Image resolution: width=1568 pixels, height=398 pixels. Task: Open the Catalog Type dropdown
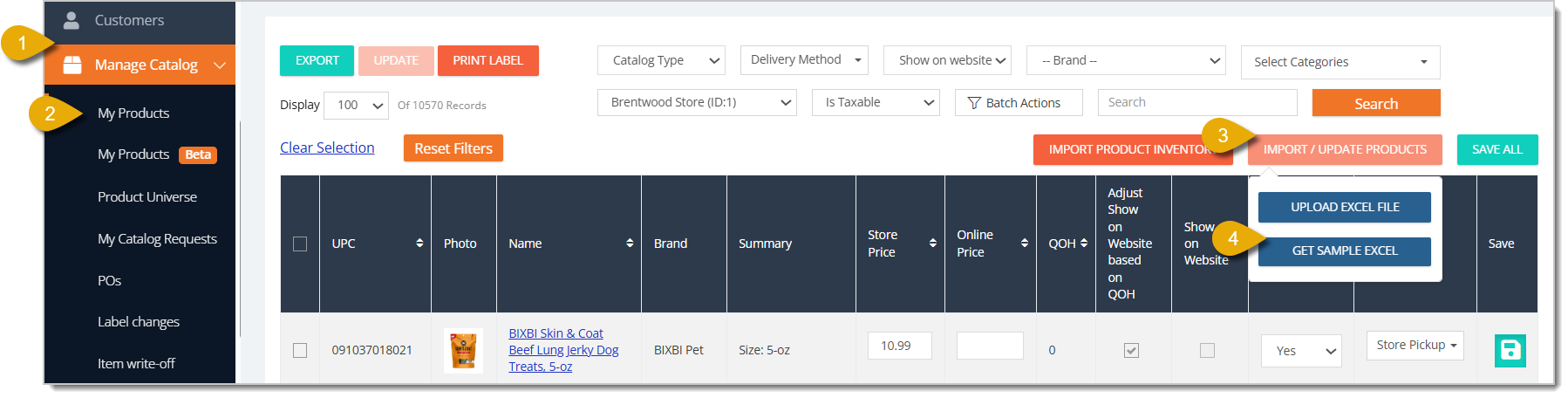coord(661,60)
